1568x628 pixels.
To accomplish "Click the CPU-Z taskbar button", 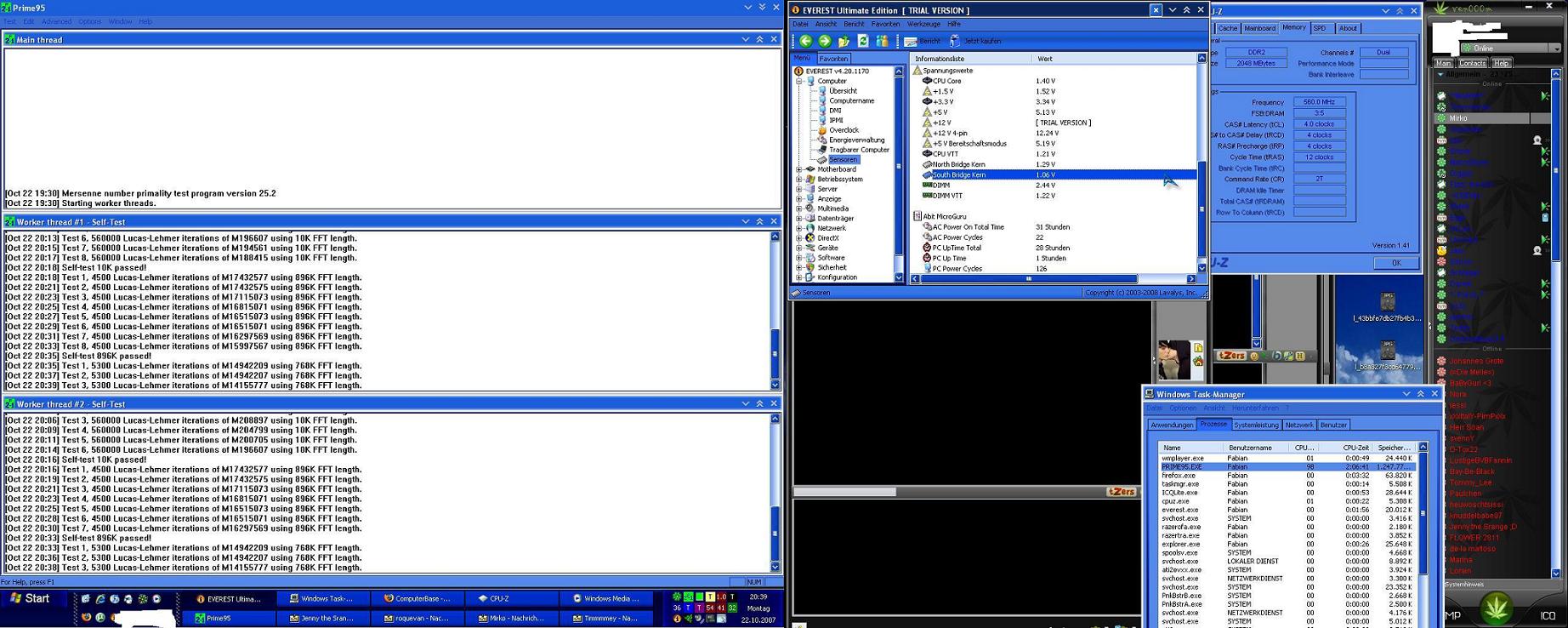I will point(512,598).
